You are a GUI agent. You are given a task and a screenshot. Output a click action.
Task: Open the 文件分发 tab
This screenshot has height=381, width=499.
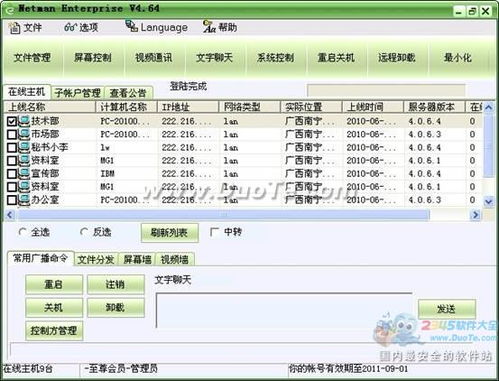[96, 259]
